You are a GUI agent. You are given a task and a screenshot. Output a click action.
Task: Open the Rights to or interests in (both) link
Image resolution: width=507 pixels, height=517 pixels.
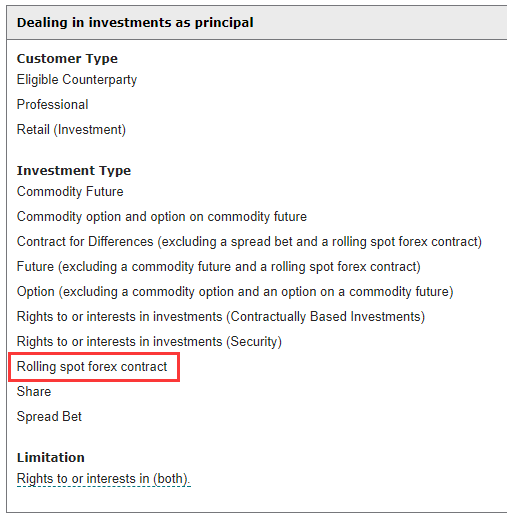pyautogui.click(x=104, y=479)
